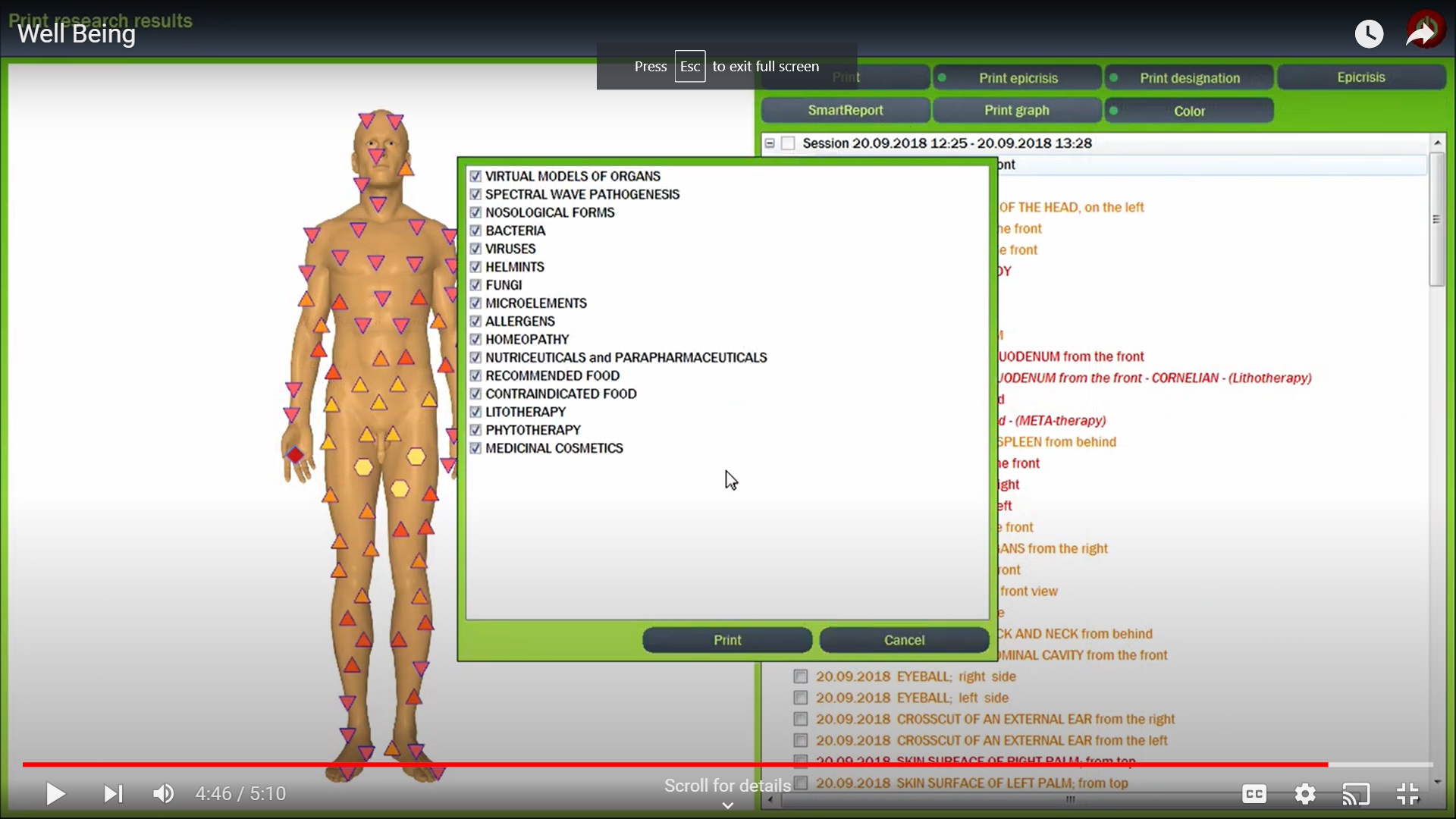Uncheck VIRTUAL MODELS OF ORGANS

pyautogui.click(x=475, y=176)
